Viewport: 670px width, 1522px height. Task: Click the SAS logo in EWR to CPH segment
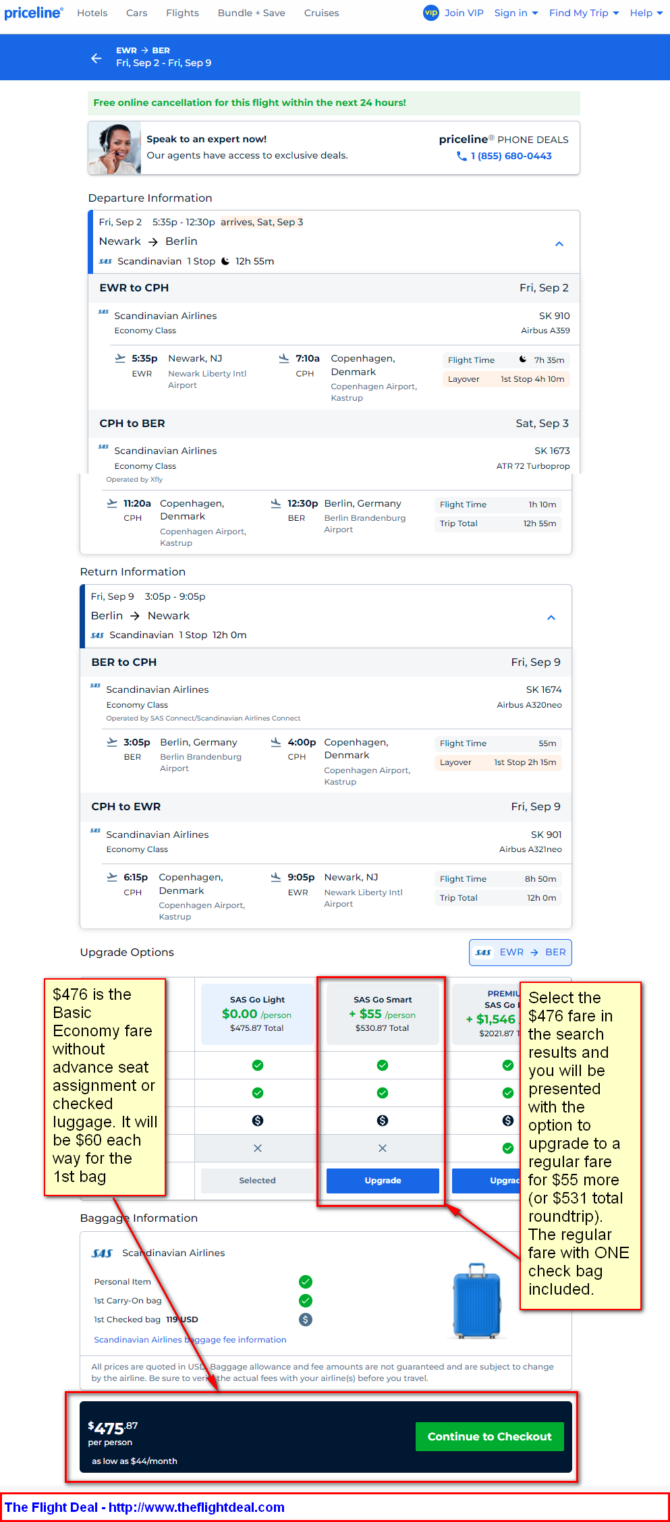click(104, 312)
